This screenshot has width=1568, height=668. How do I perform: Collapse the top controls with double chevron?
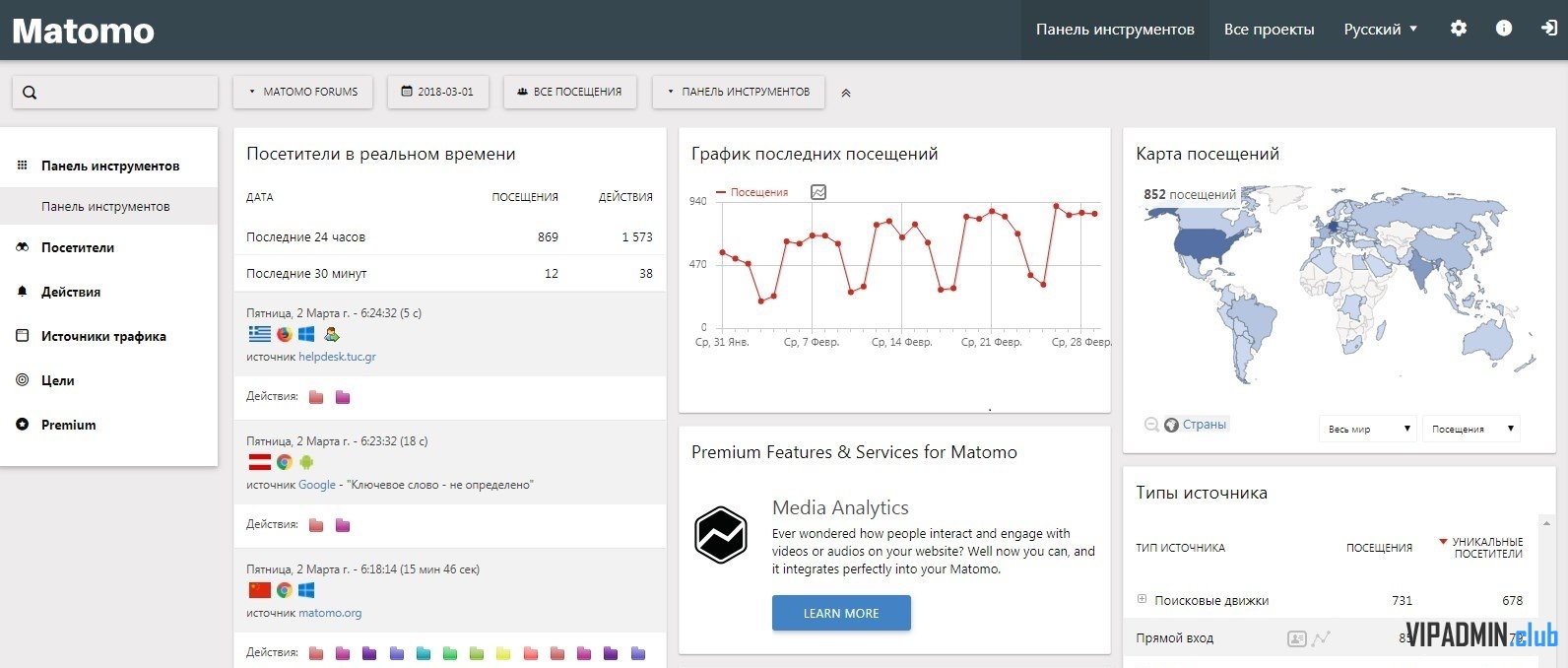845,93
